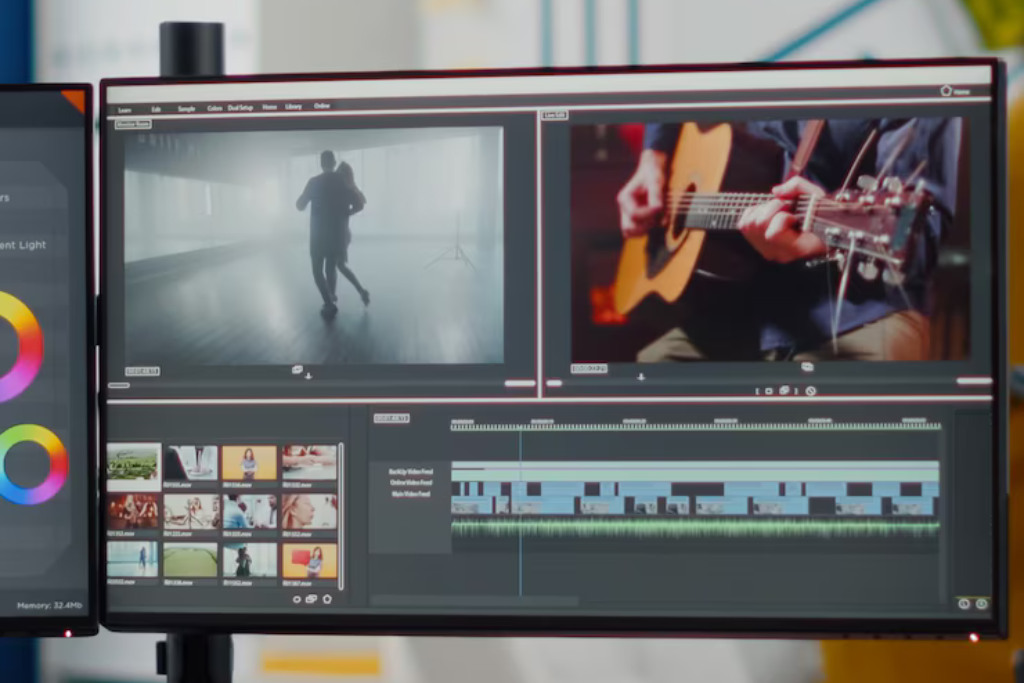Viewport: 1024px width, 683px height.
Task: Click the chat bubble icon under guitar preview
Action: click(807, 367)
